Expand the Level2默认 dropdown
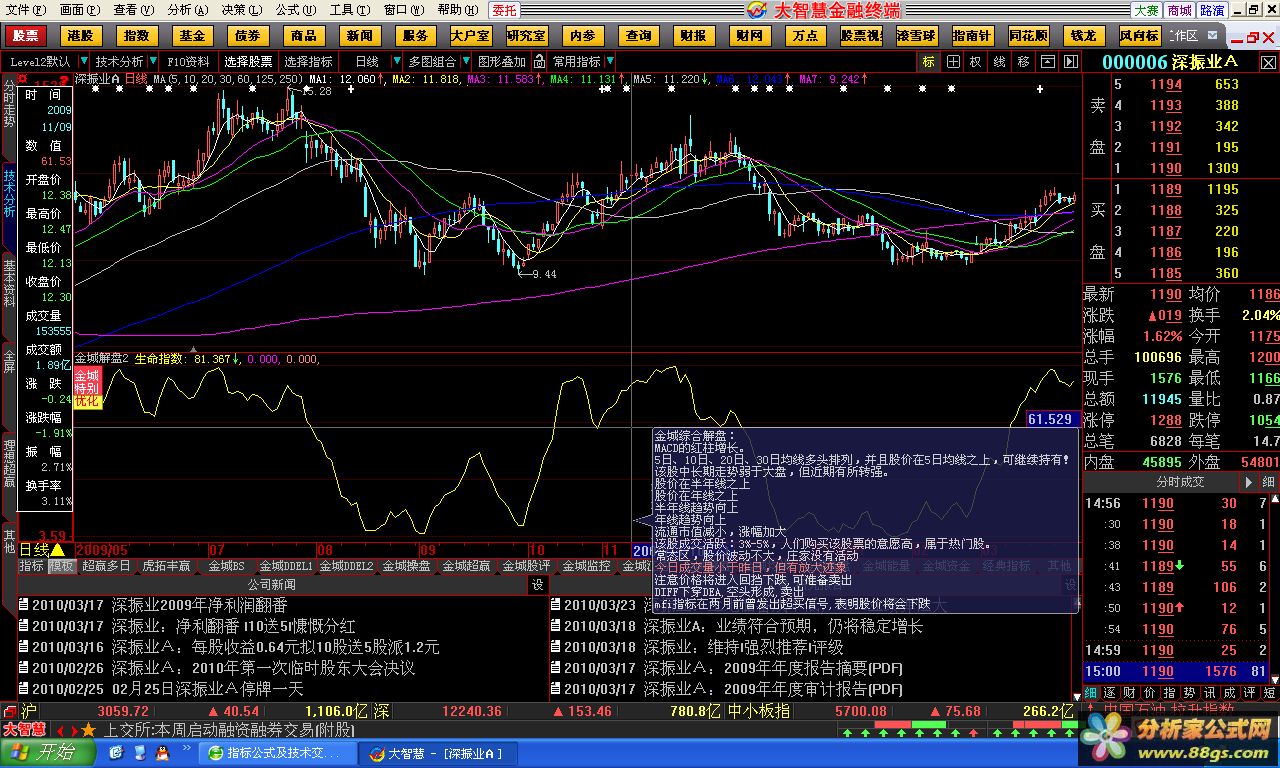The image size is (1280, 768). (x=82, y=62)
